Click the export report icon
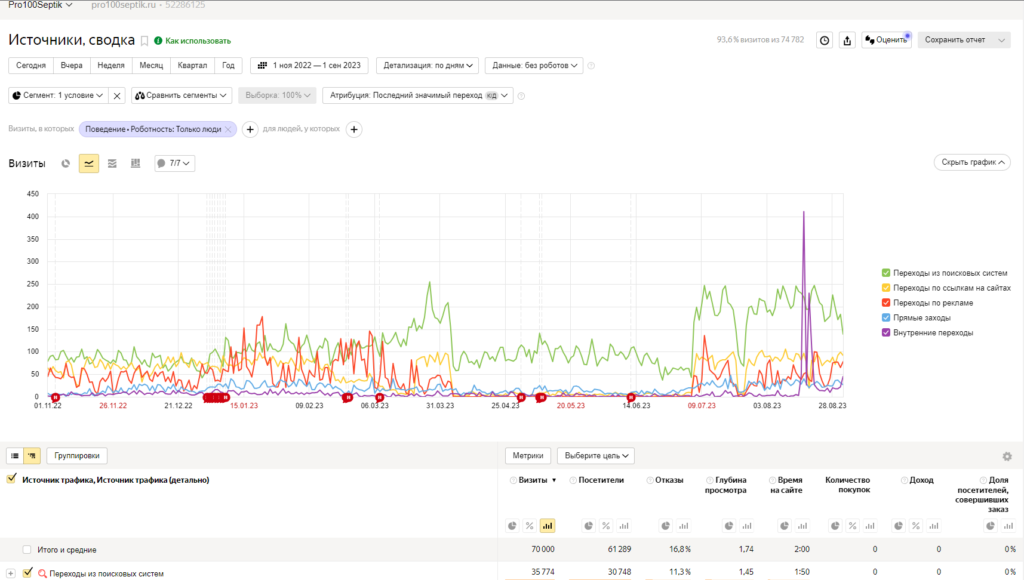Screen dimensions: 1024x580 click(x=847, y=40)
